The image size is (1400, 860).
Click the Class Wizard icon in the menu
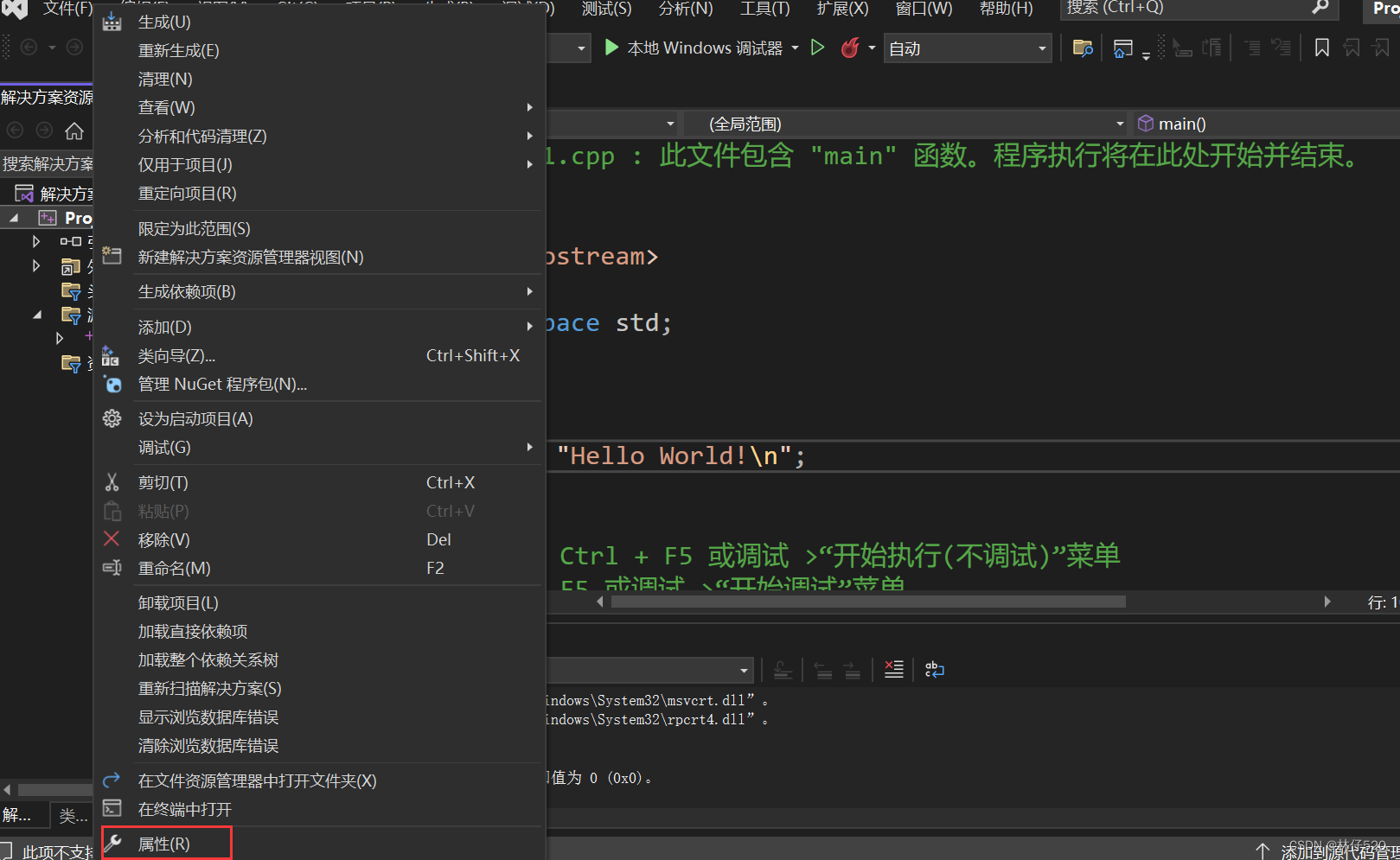pos(111,355)
